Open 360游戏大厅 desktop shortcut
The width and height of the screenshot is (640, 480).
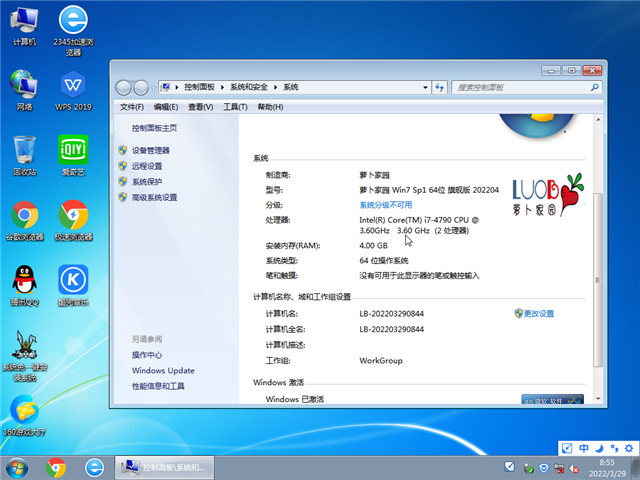(24, 416)
